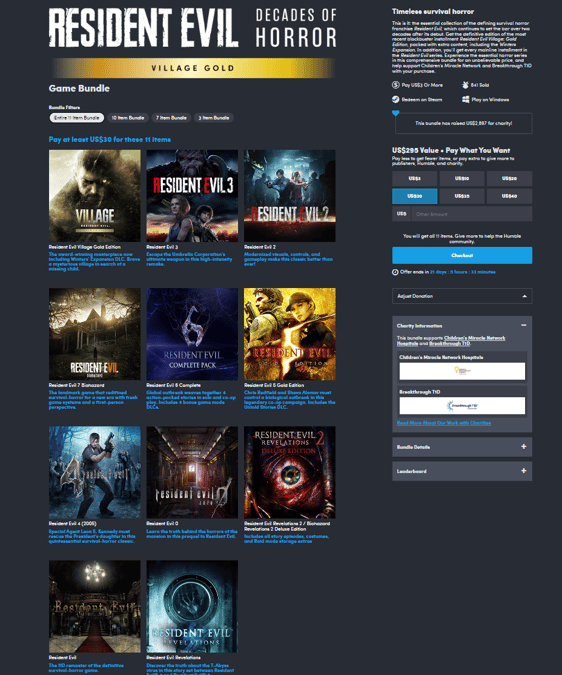Open Read More About Our Work with Charities
The image size is (562, 675).
[x=444, y=423]
